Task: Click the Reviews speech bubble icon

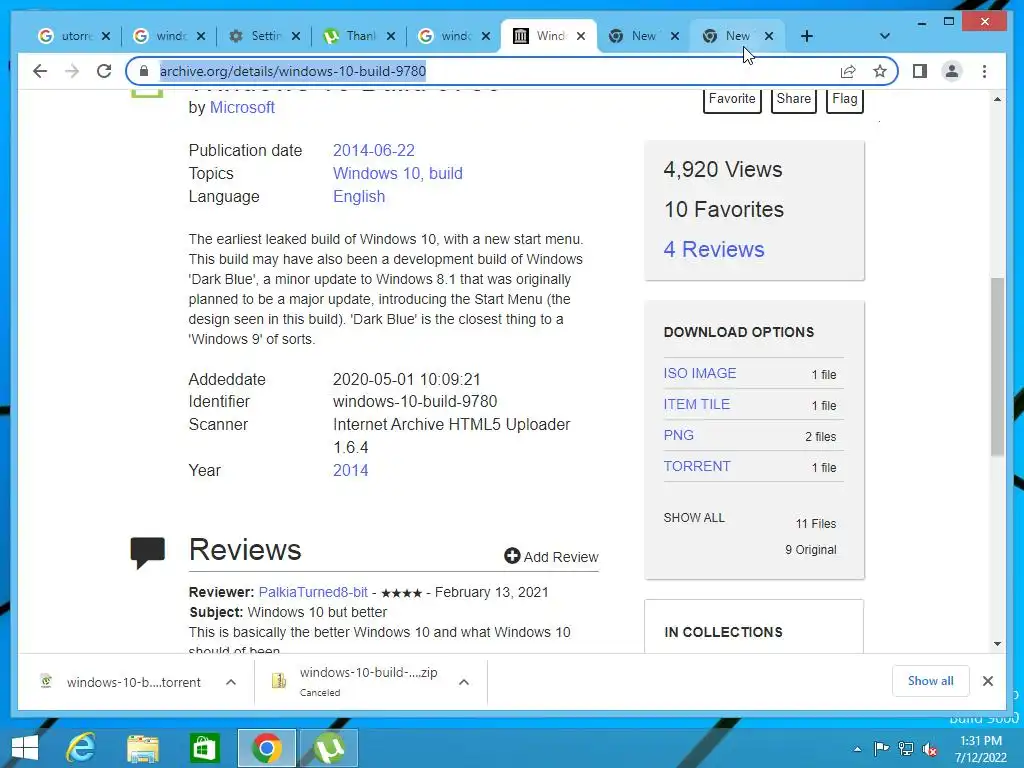Action: click(x=148, y=552)
